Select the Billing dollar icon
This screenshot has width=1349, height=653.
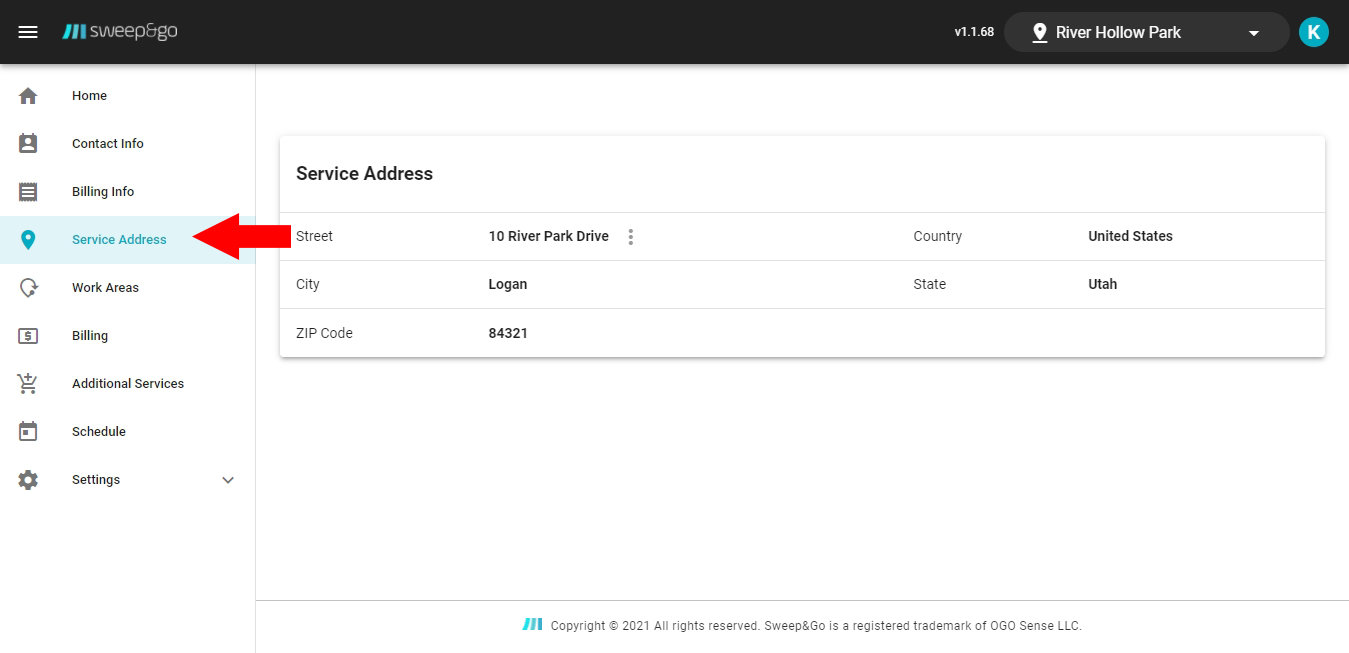coord(27,335)
